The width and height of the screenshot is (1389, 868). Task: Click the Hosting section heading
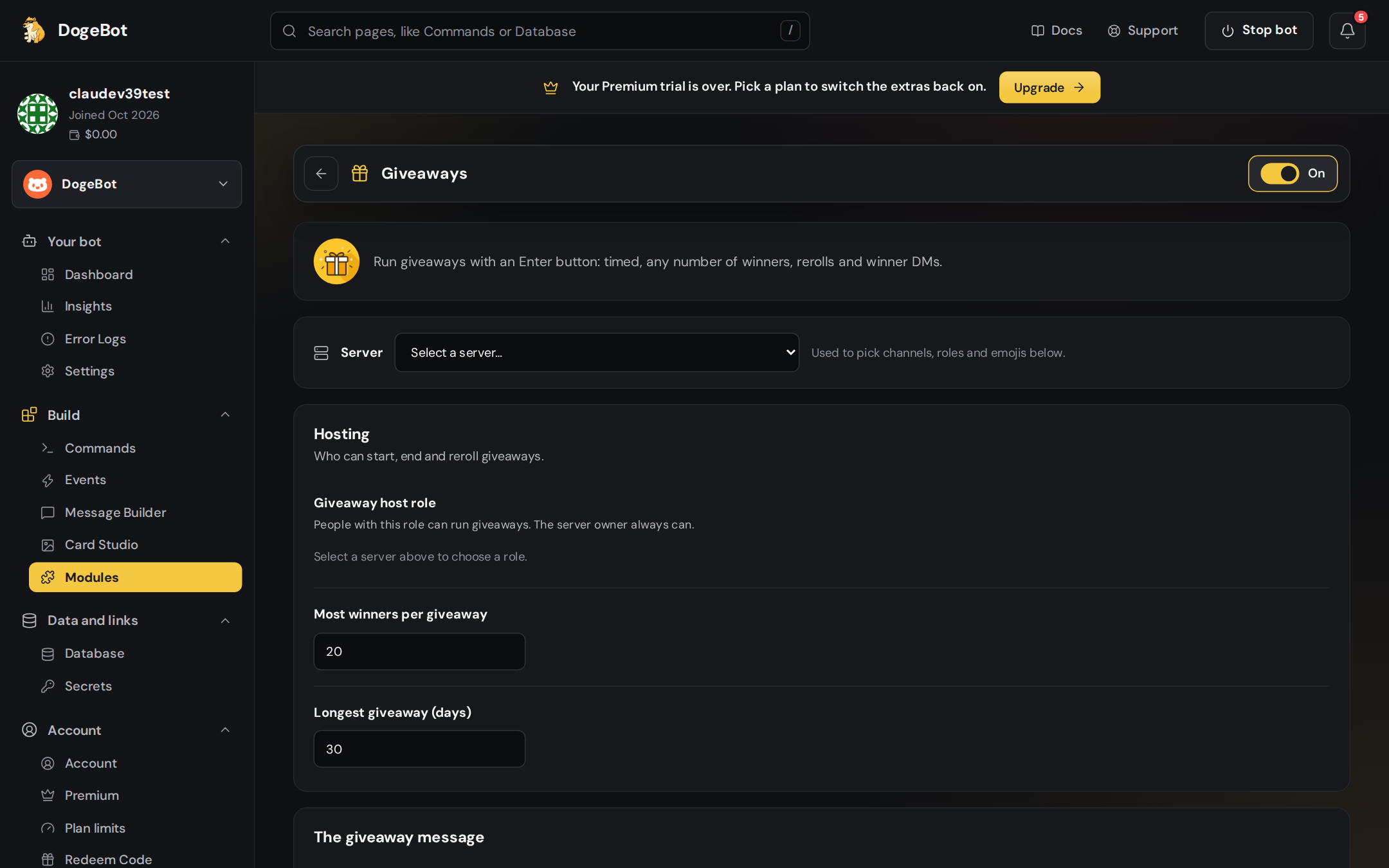pos(341,434)
